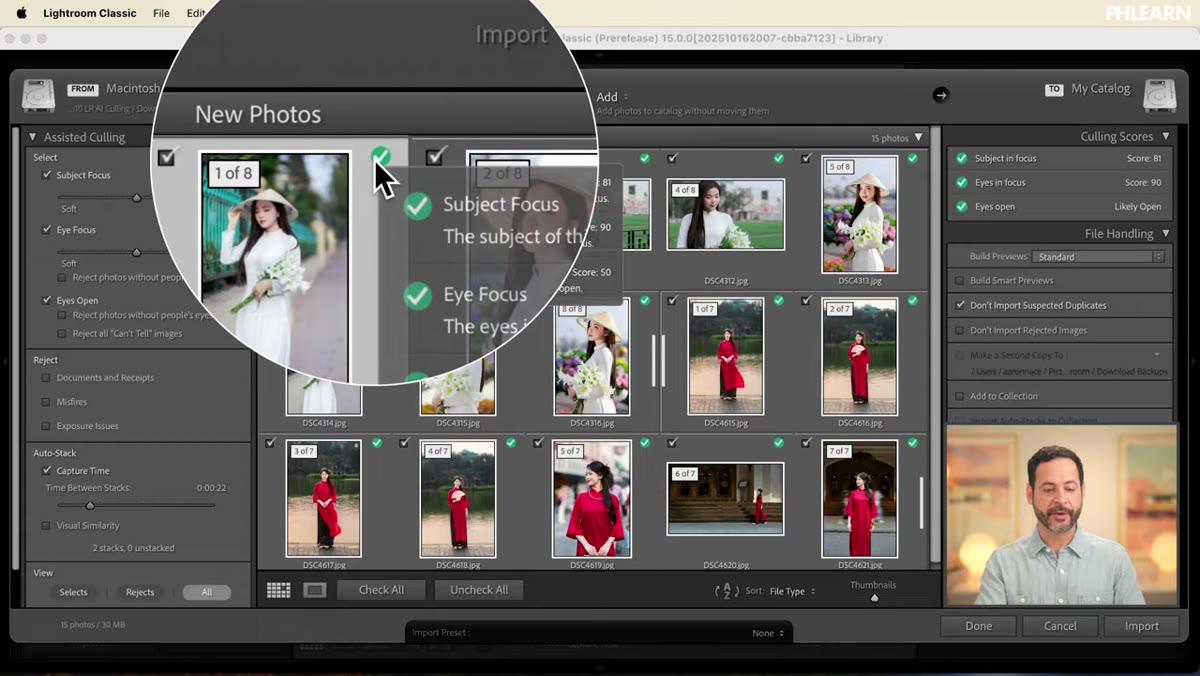Check Don't Import Rejected Images
The image size is (1200, 676).
coord(960,330)
